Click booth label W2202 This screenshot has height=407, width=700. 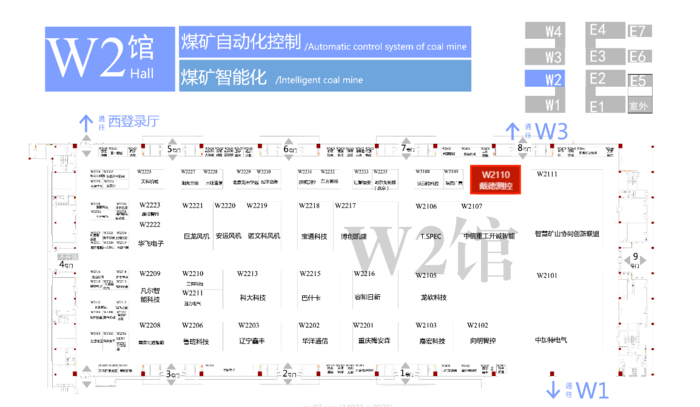click(x=309, y=325)
